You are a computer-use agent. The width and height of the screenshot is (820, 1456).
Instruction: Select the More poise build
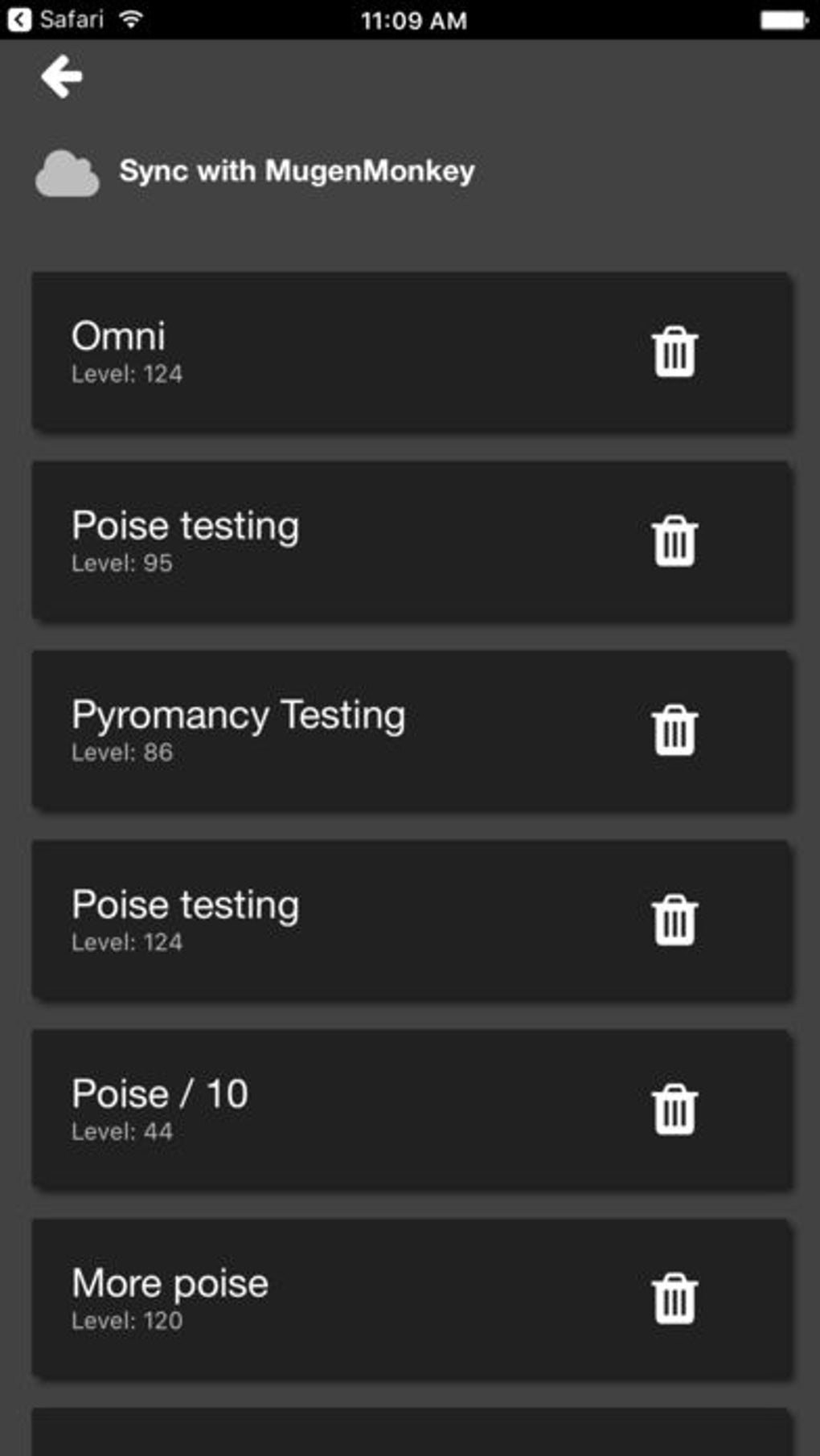pos(322,1298)
